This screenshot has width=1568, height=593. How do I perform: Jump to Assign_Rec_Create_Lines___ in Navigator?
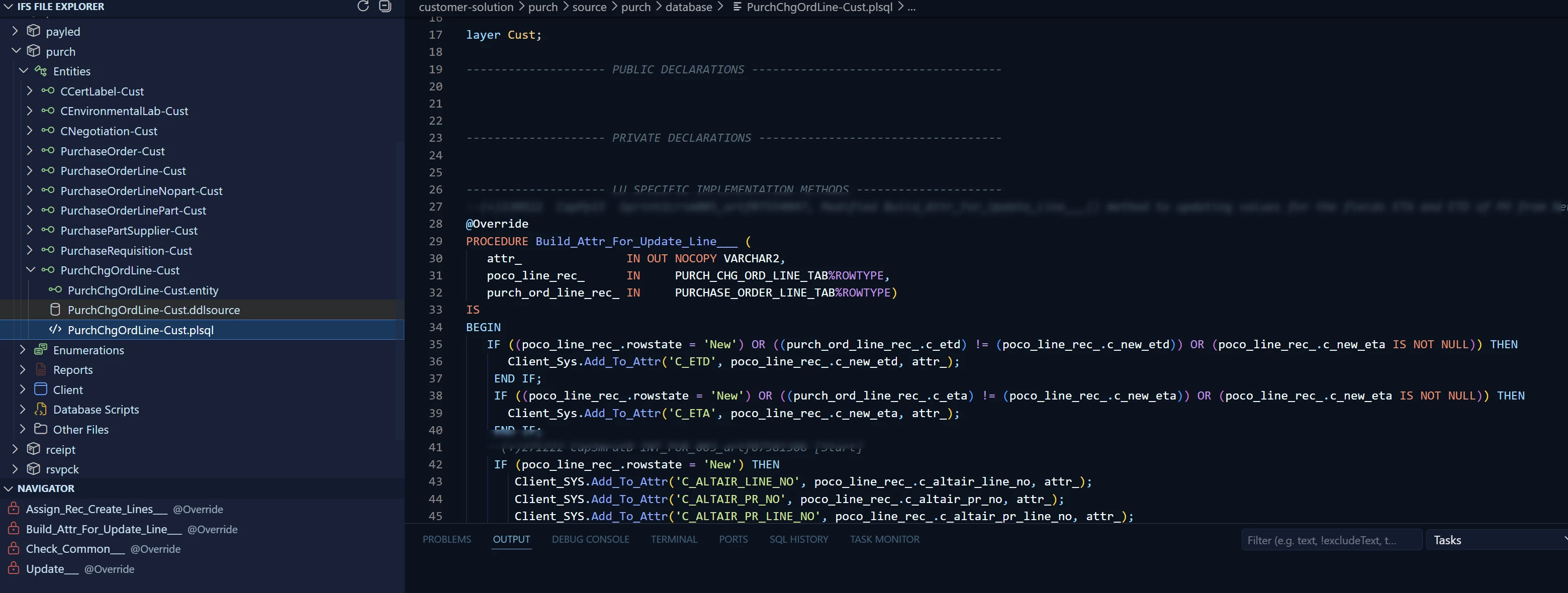click(x=96, y=509)
